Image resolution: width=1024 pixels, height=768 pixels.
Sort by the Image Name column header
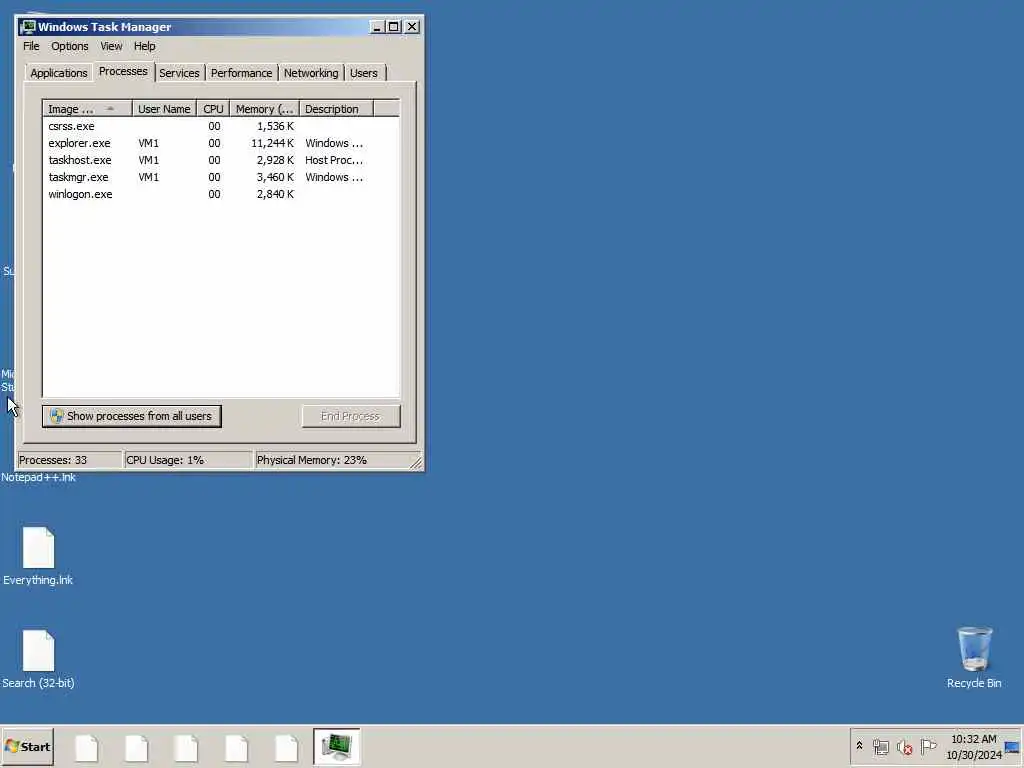88,109
